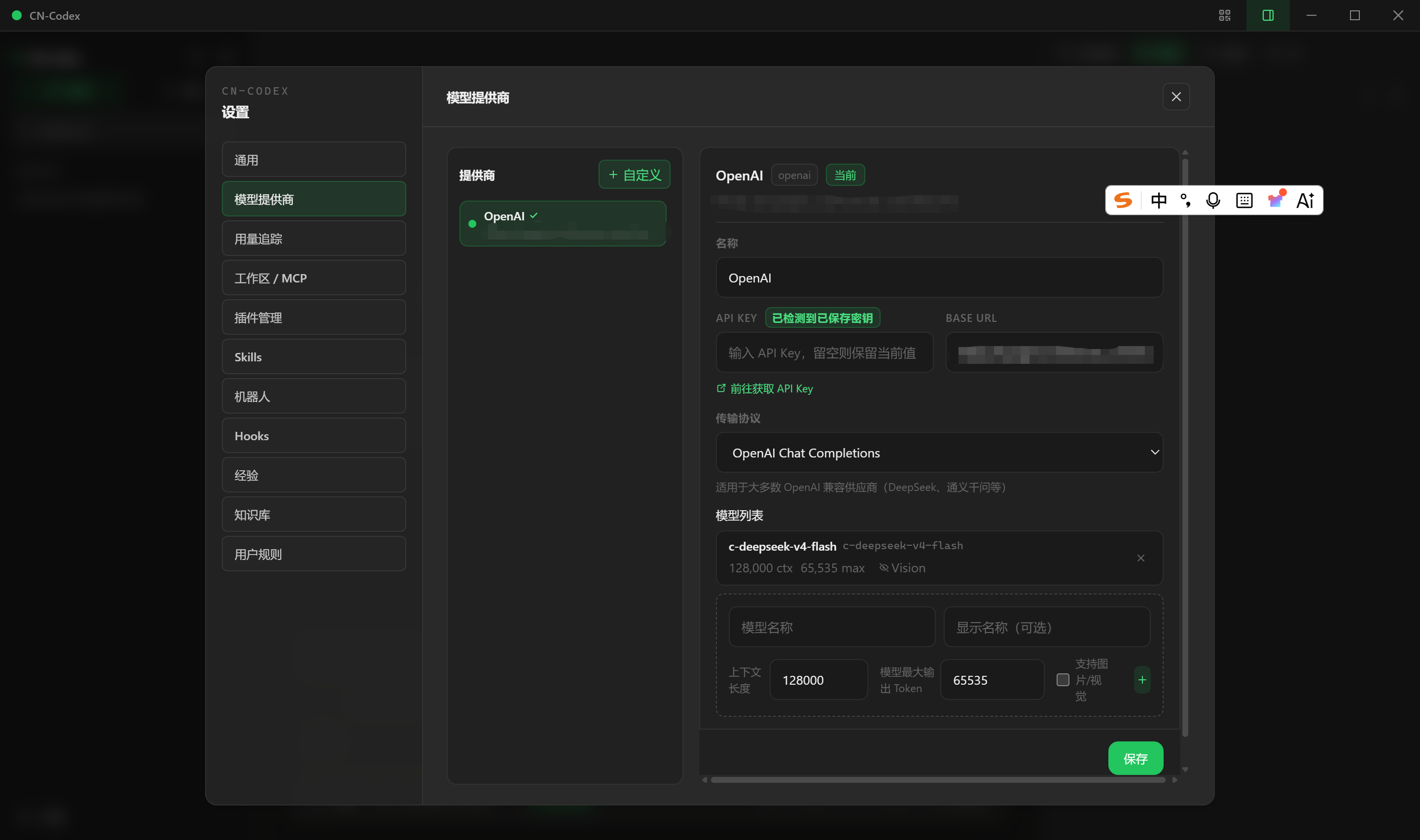
Task: Focus the max output Token field 65535
Action: 992,680
